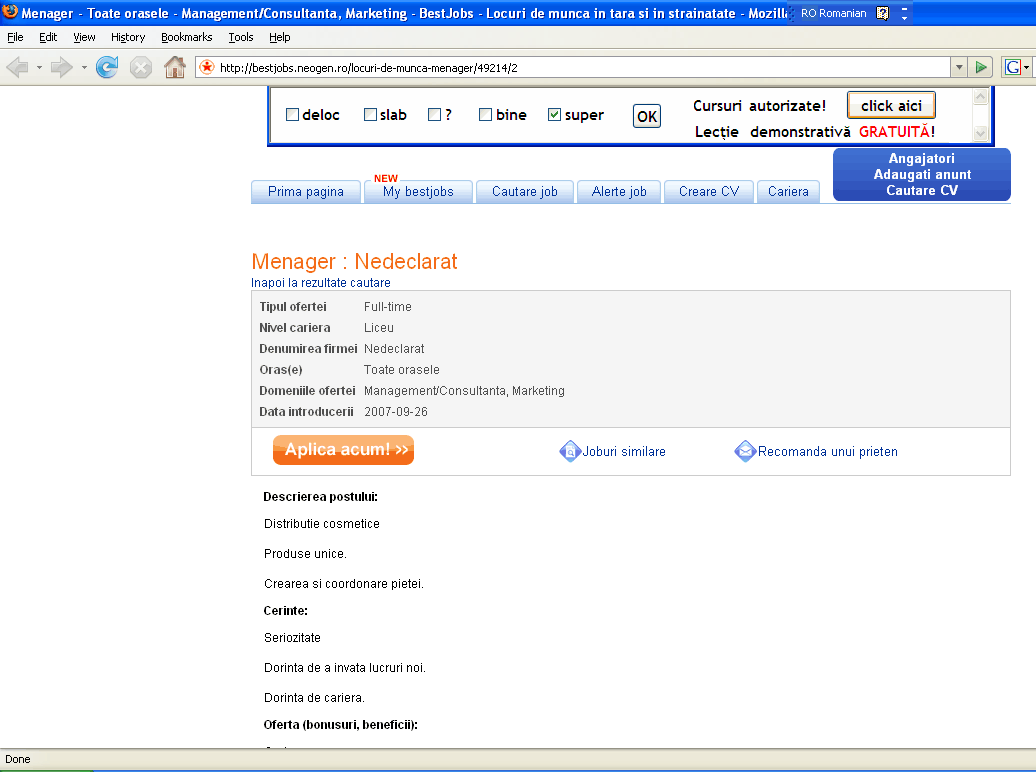Go to the Creare CV tab

(709, 192)
